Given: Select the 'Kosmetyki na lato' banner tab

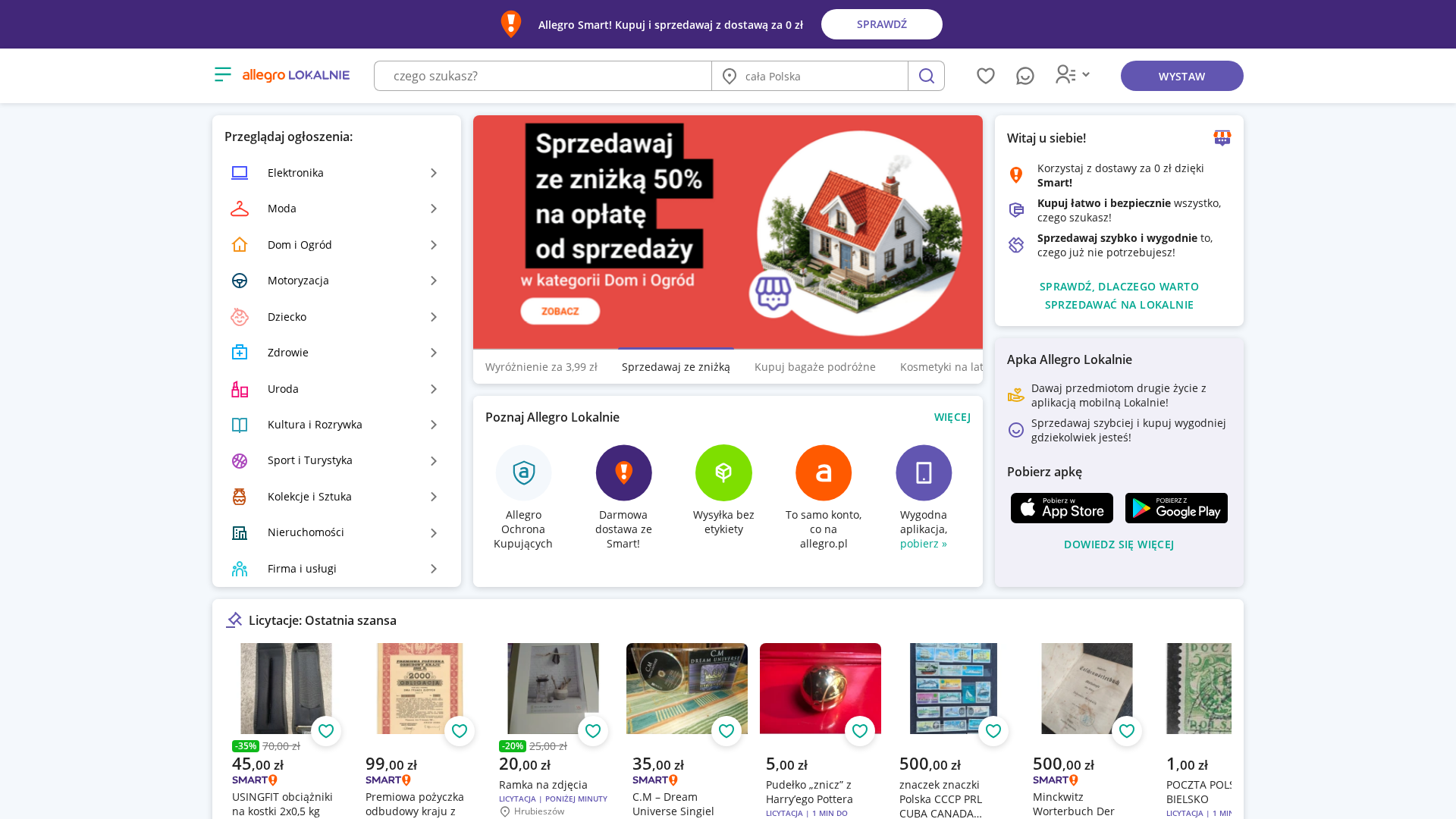Looking at the screenshot, I should [x=941, y=367].
